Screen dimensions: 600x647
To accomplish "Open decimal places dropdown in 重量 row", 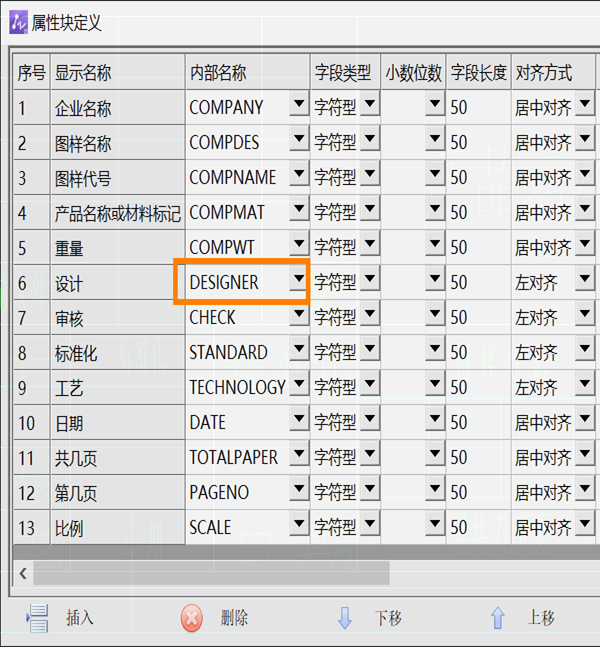I will click(x=435, y=244).
